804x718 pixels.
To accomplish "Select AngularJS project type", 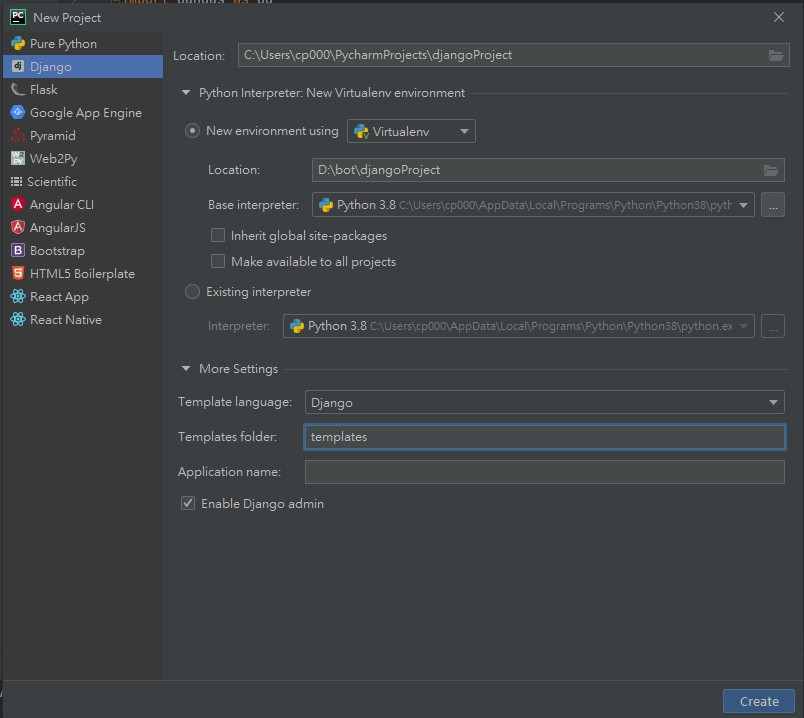I will [x=83, y=227].
